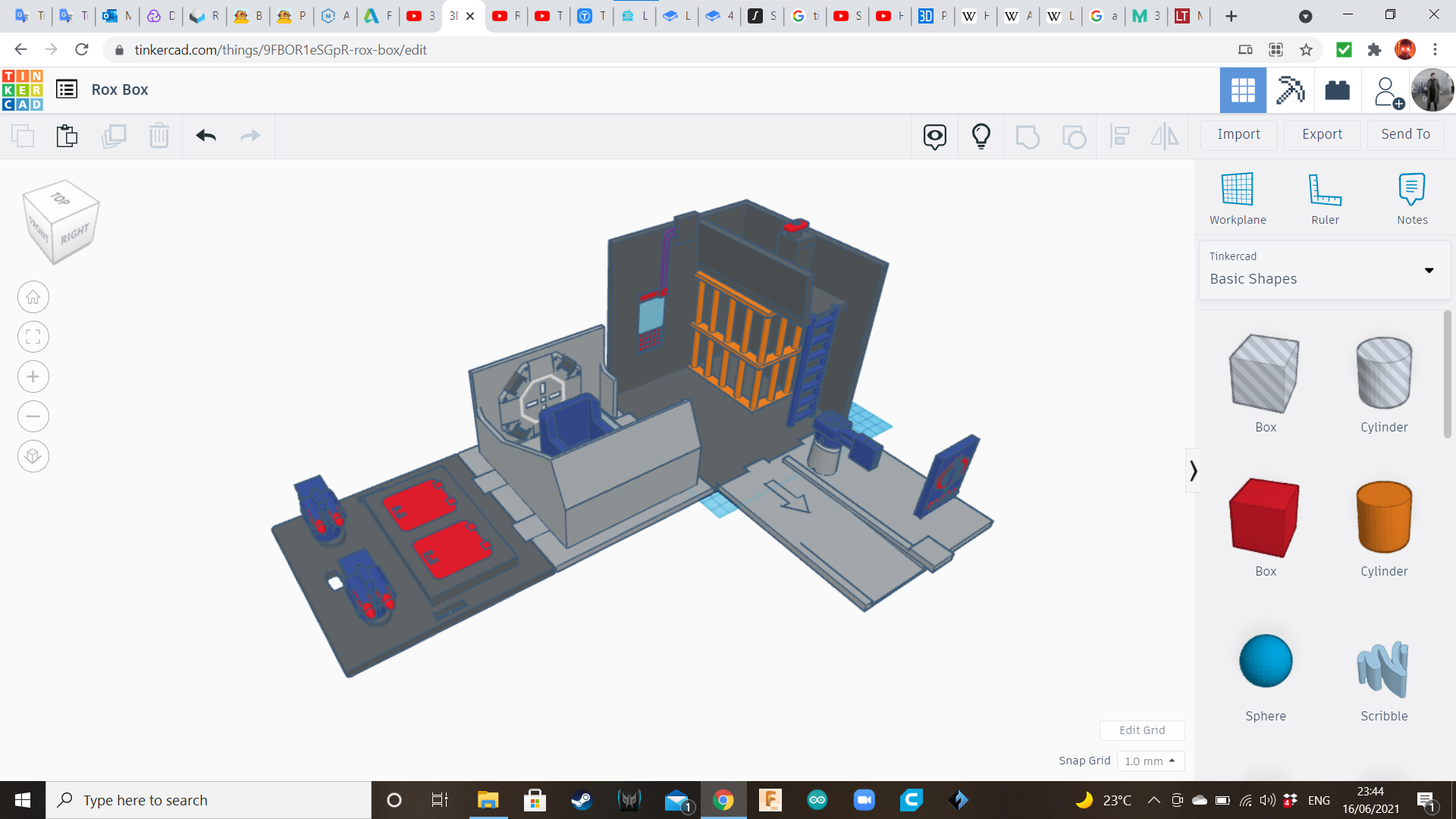Collapse the shapes panel arrow
Viewport: 1456px width, 819px height.
point(1193,471)
